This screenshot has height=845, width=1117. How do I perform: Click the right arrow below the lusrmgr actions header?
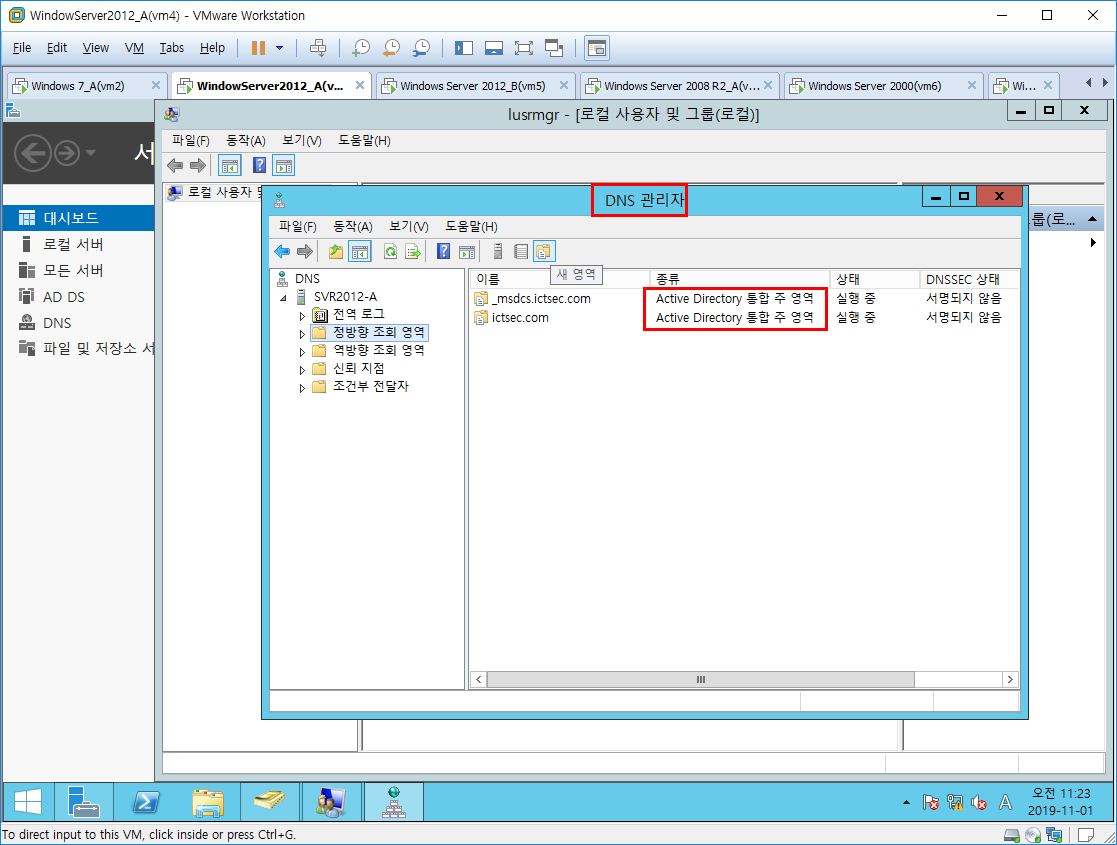tap(1093, 243)
